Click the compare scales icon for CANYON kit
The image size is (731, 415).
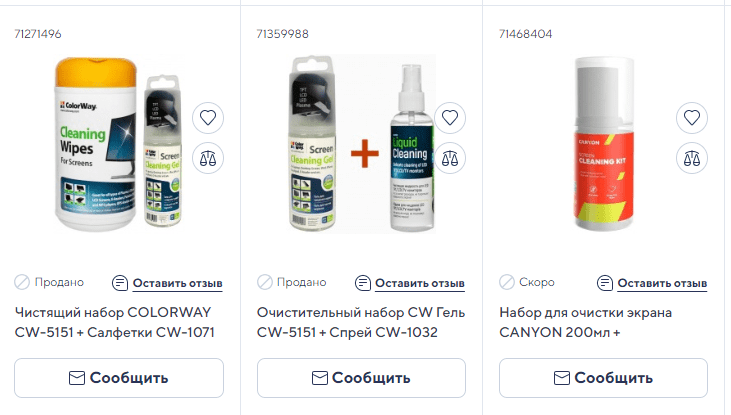(x=692, y=158)
